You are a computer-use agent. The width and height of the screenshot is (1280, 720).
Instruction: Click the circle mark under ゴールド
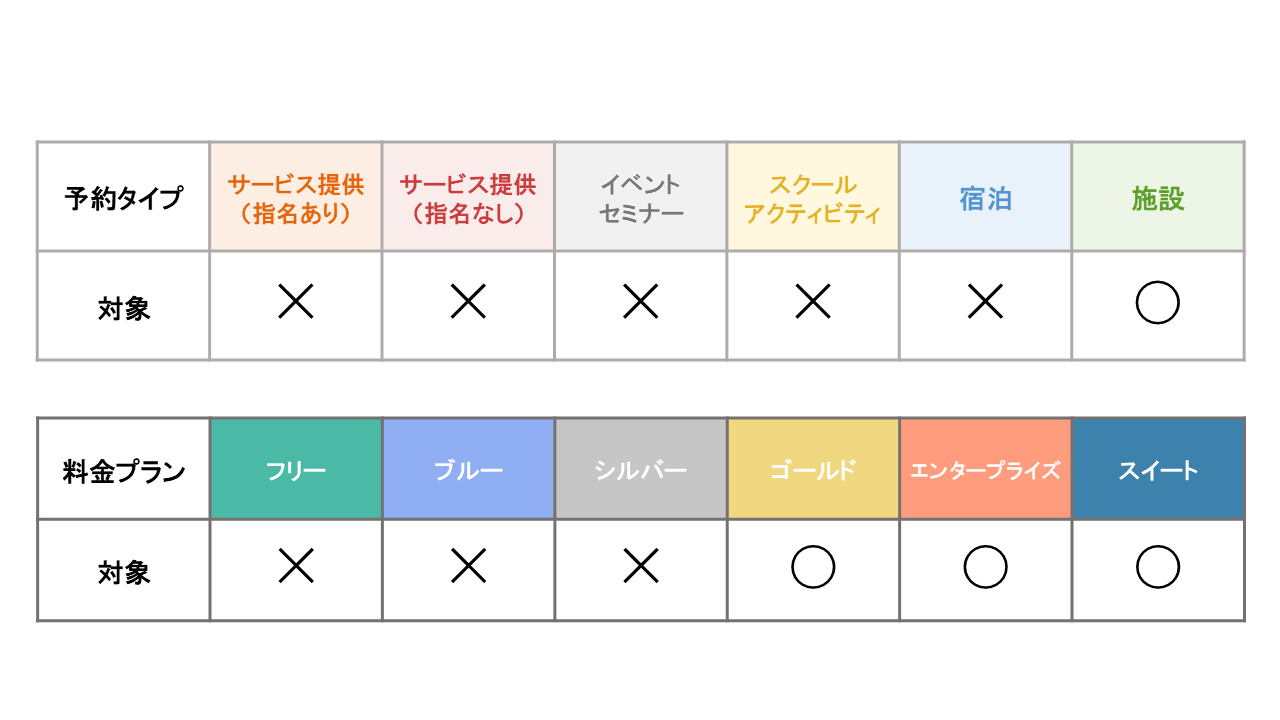(x=813, y=568)
